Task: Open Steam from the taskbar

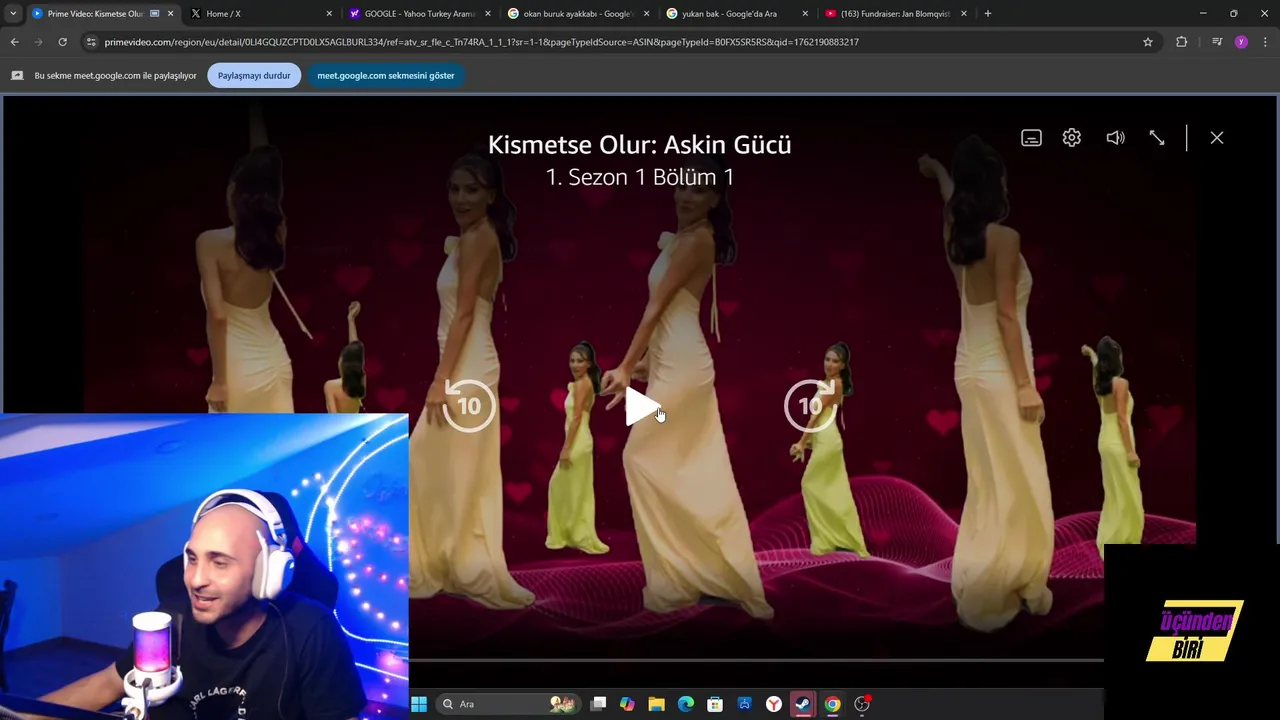Action: point(803,704)
